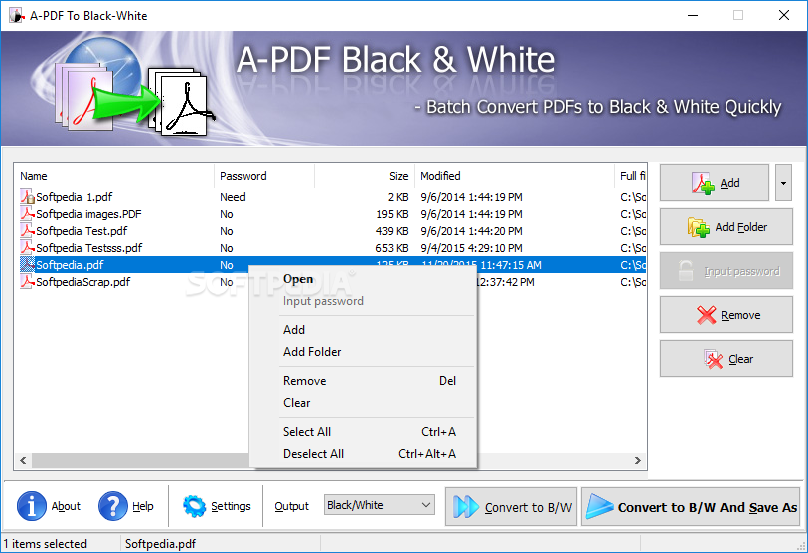Choose Clear in the context menu
Screen dimensions: 808x553
362,403
